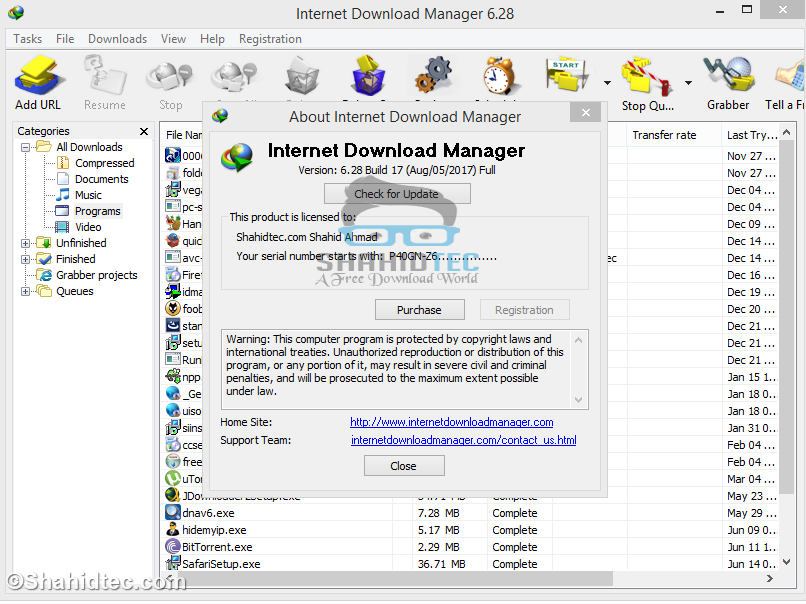The image size is (806, 604).
Task: Click the Stop Queue icon
Action: tap(647, 77)
